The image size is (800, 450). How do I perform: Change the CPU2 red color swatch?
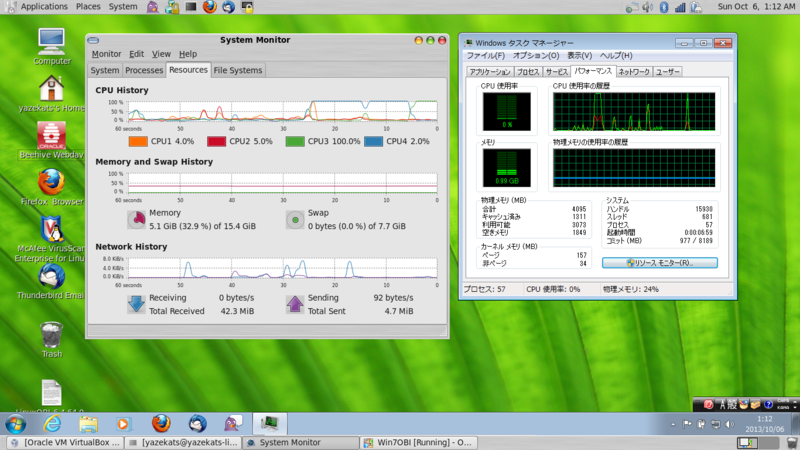(x=216, y=141)
